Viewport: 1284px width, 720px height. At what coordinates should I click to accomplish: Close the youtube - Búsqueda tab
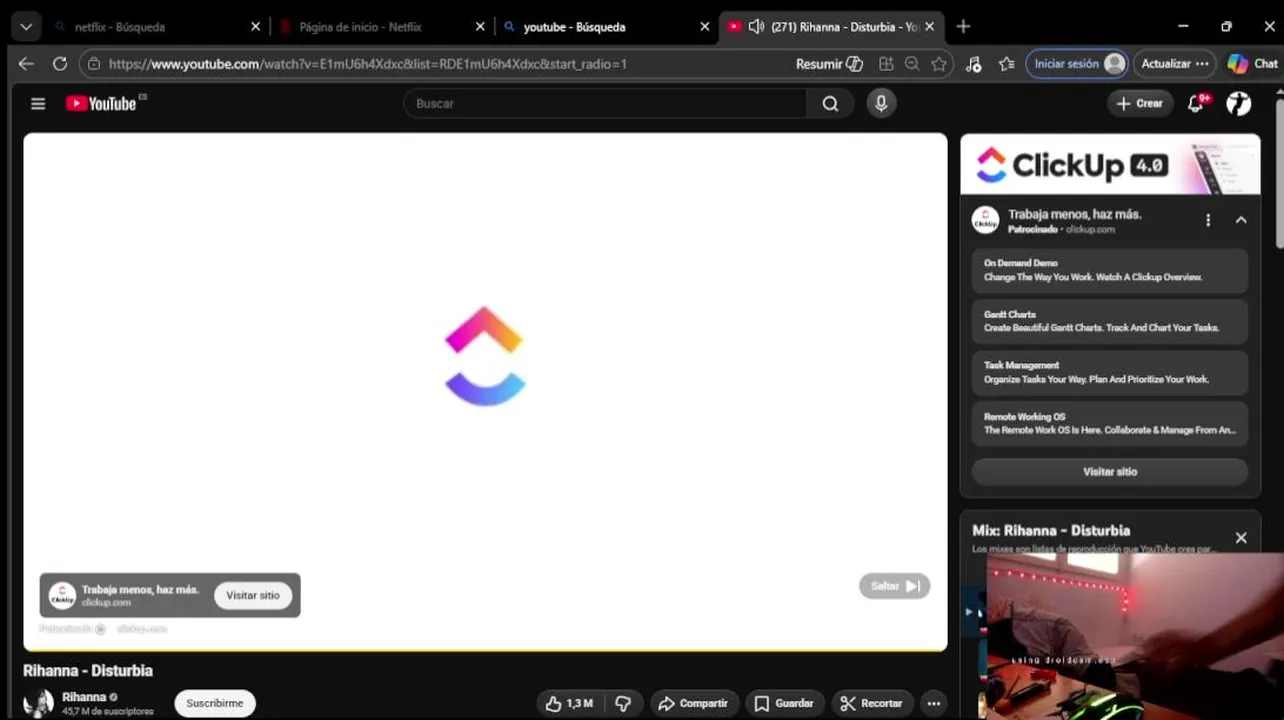(x=704, y=27)
